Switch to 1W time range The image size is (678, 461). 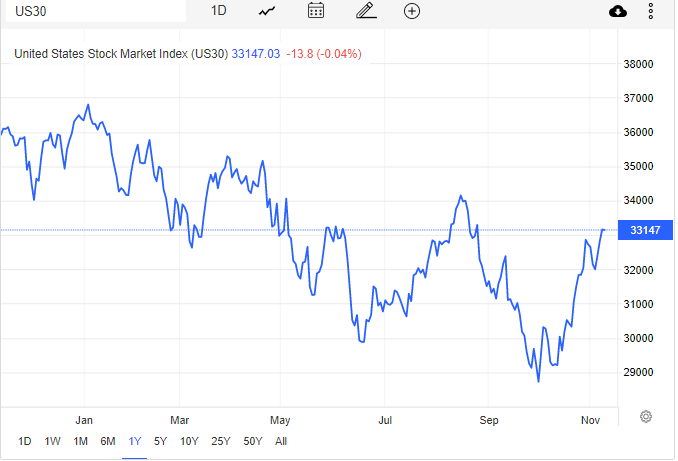52,441
